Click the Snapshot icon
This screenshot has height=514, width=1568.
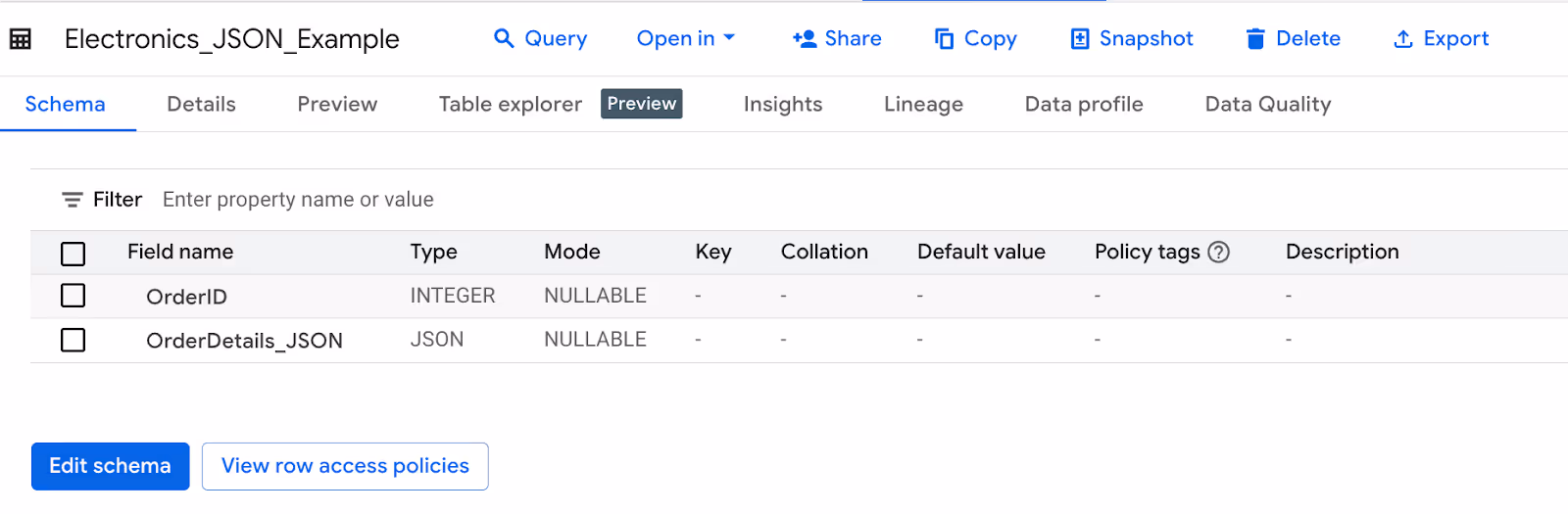click(1079, 38)
